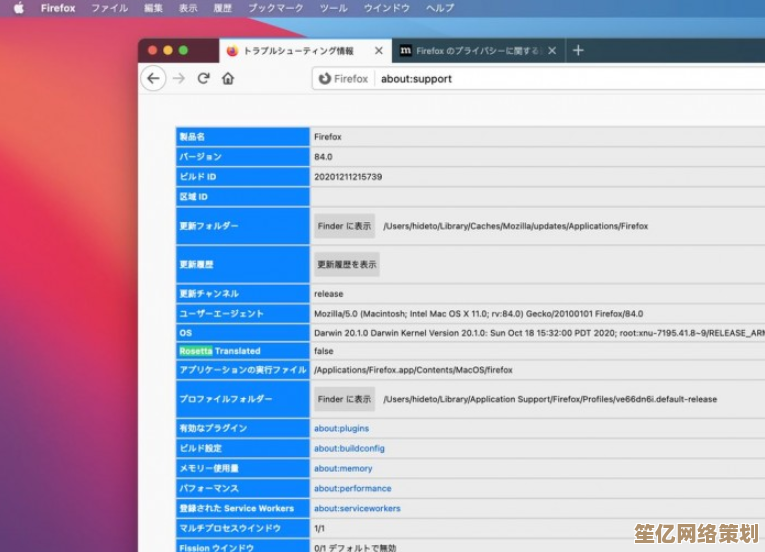Open the 履歴 menu

tap(222, 8)
